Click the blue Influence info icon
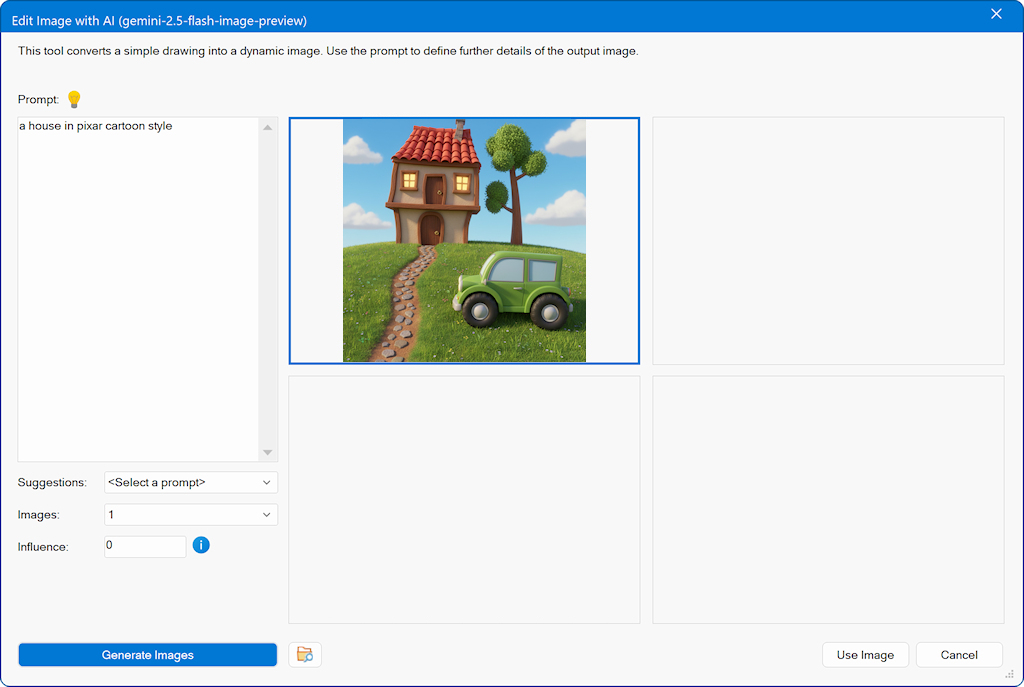Image resolution: width=1024 pixels, height=687 pixels. (201, 545)
